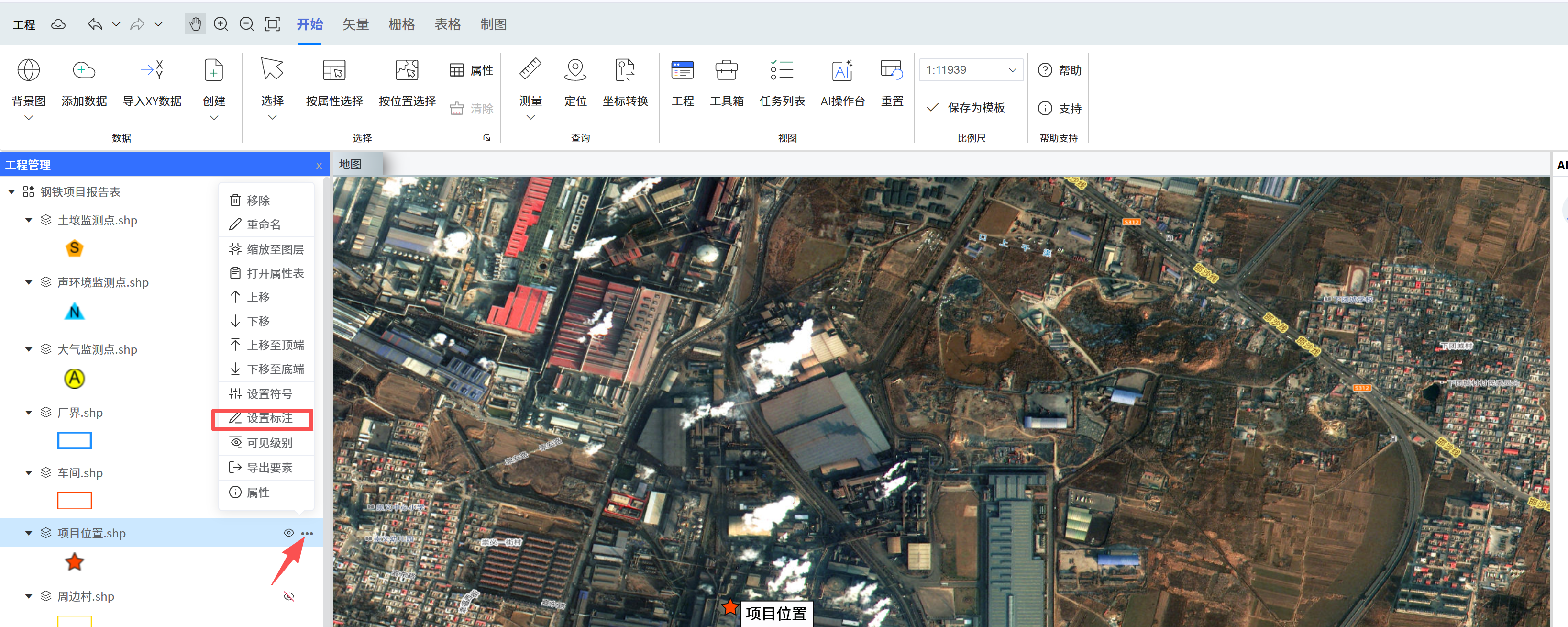Expand the background map dropdown arrow
The width and height of the screenshot is (1568, 627).
click(x=29, y=118)
